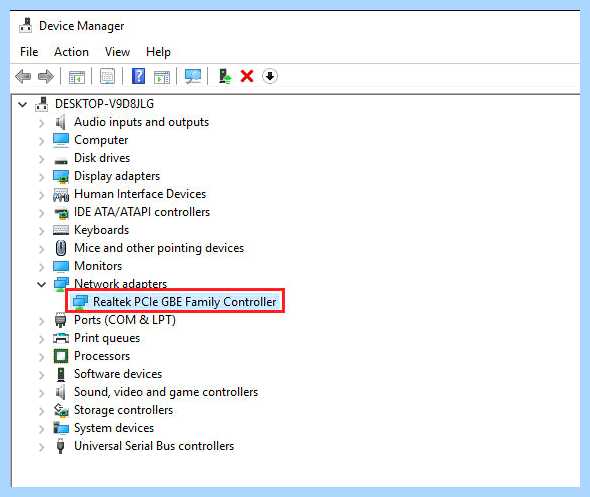Click the Device Manager title bar icon
Screen dimensions: 590x497
pos(26,25)
